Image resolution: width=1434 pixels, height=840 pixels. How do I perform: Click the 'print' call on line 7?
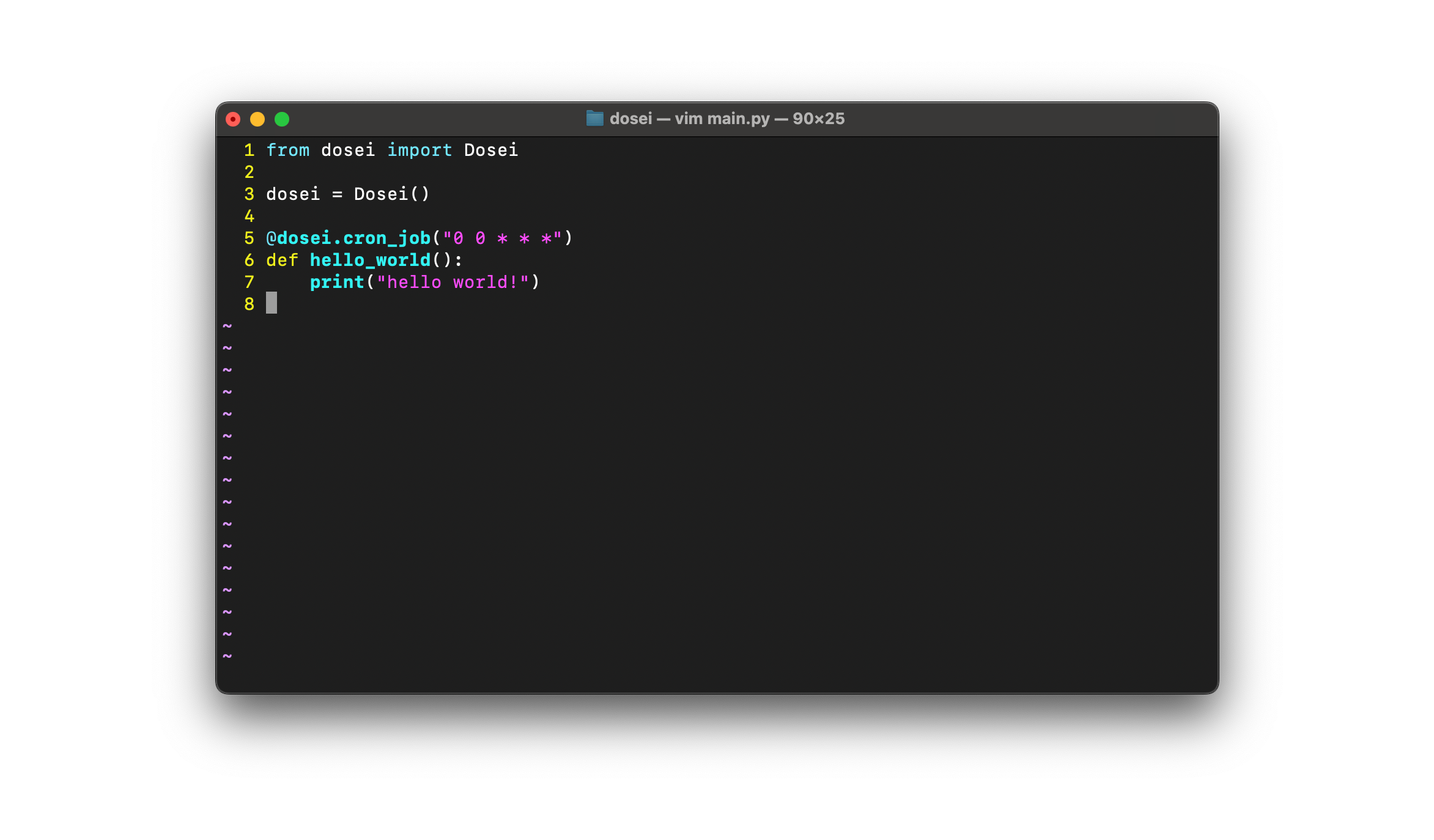coord(337,282)
